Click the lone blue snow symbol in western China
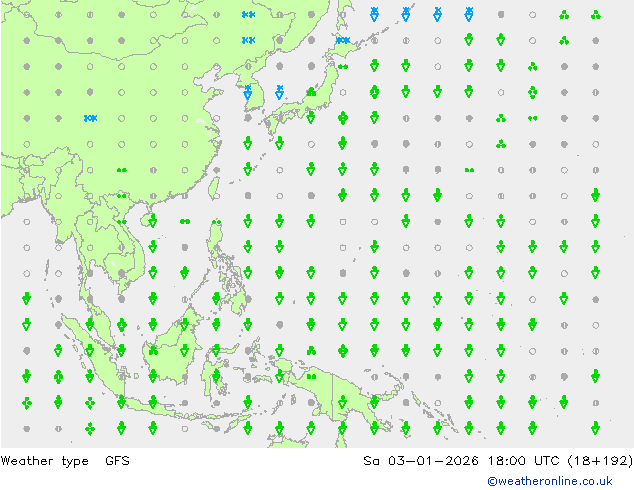The width and height of the screenshot is (634, 490). click(90, 118)
